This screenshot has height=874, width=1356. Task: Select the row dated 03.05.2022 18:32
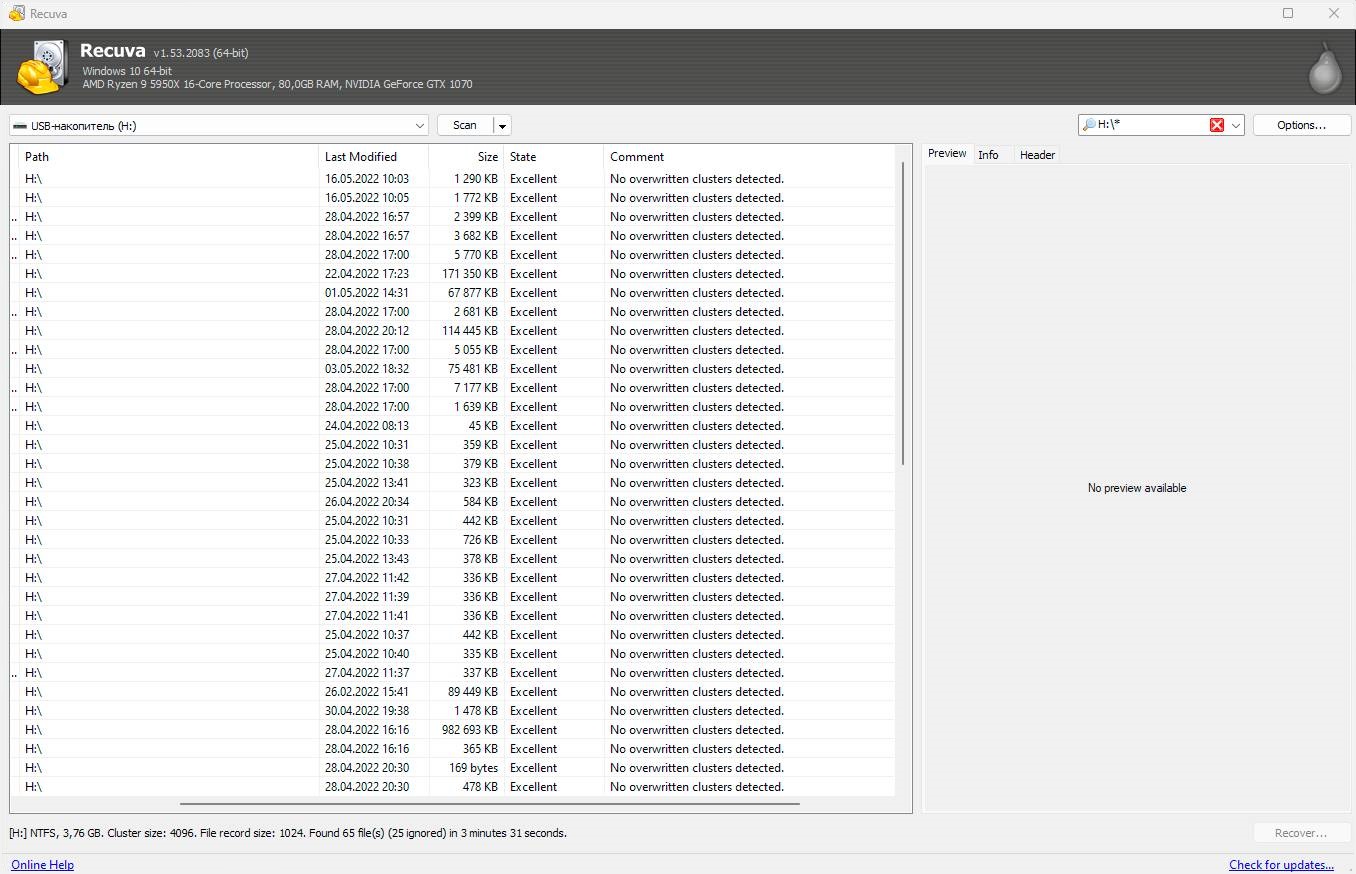coord(453,369)
